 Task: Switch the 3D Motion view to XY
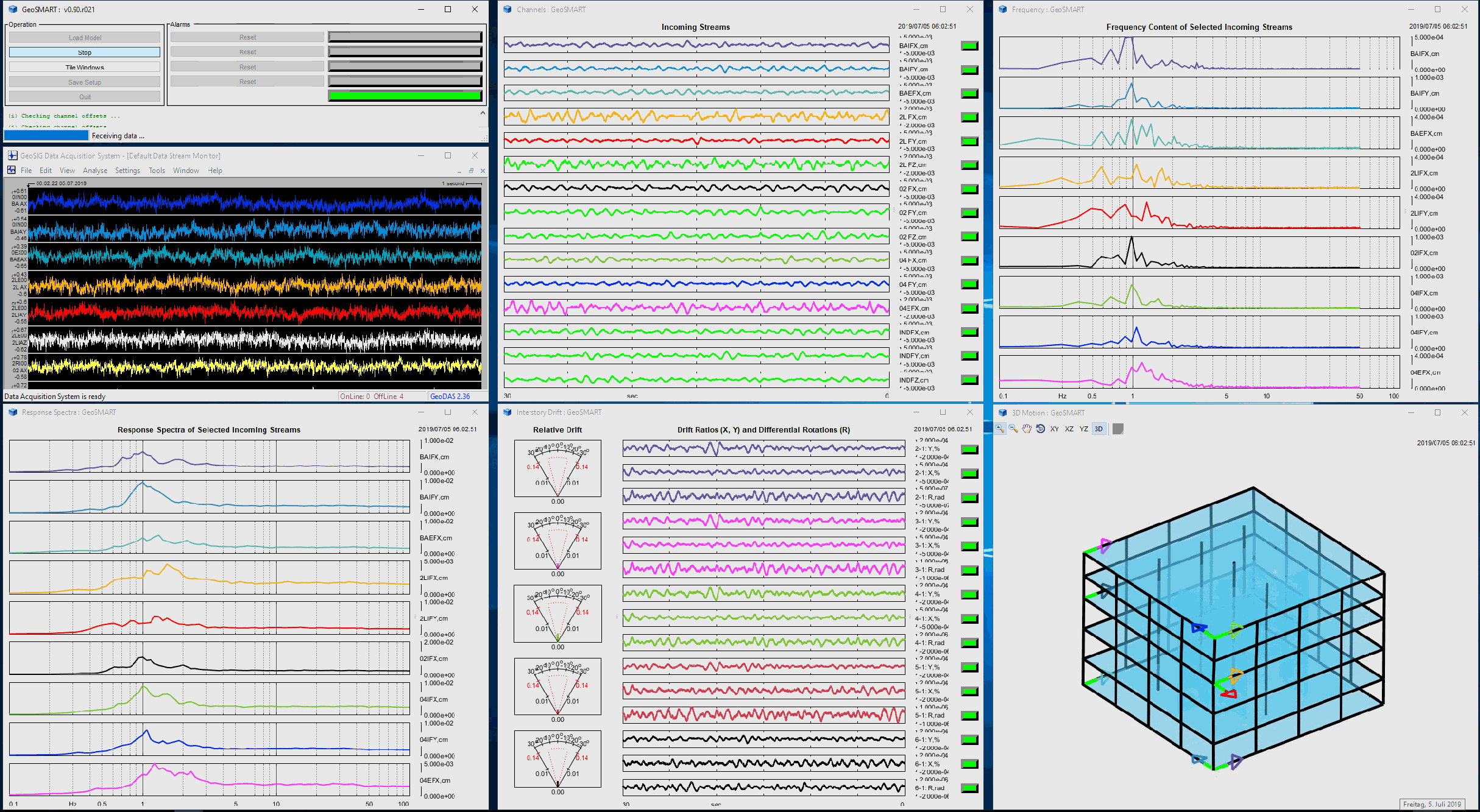click(1055, 429)
